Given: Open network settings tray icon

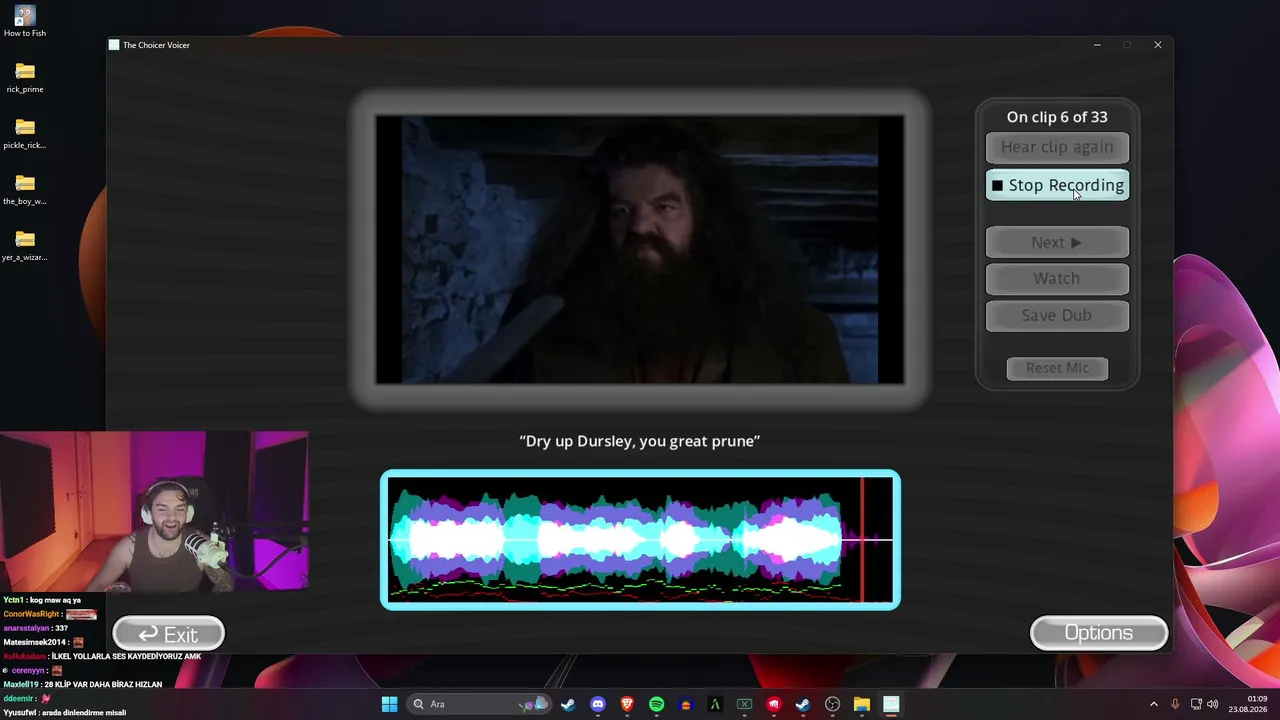Looking at the screenshot, I should (1196, 704).
